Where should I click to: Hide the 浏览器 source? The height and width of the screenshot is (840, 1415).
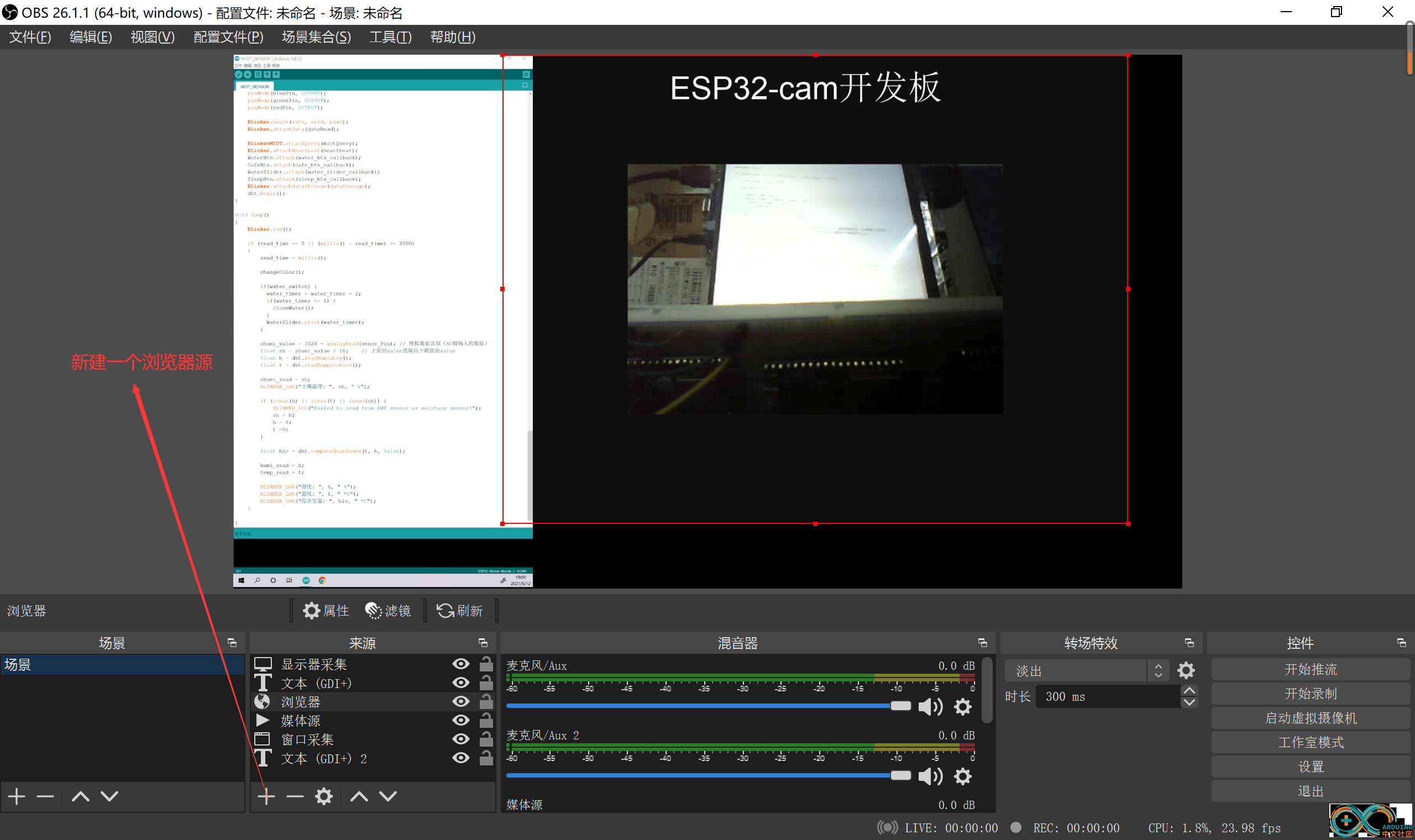tap(461, 701)
